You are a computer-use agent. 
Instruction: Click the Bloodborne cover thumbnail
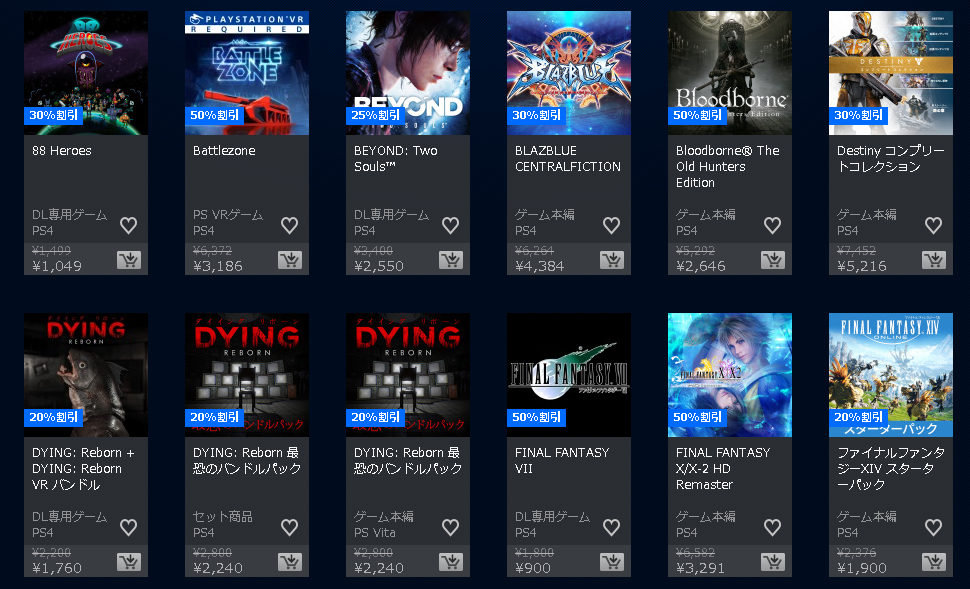(730, 73)
